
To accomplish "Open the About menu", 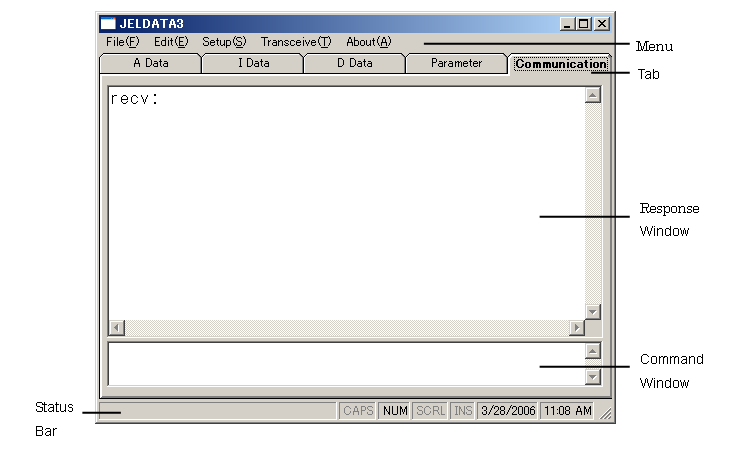I will pyautogui.click(x=368, y=42).
